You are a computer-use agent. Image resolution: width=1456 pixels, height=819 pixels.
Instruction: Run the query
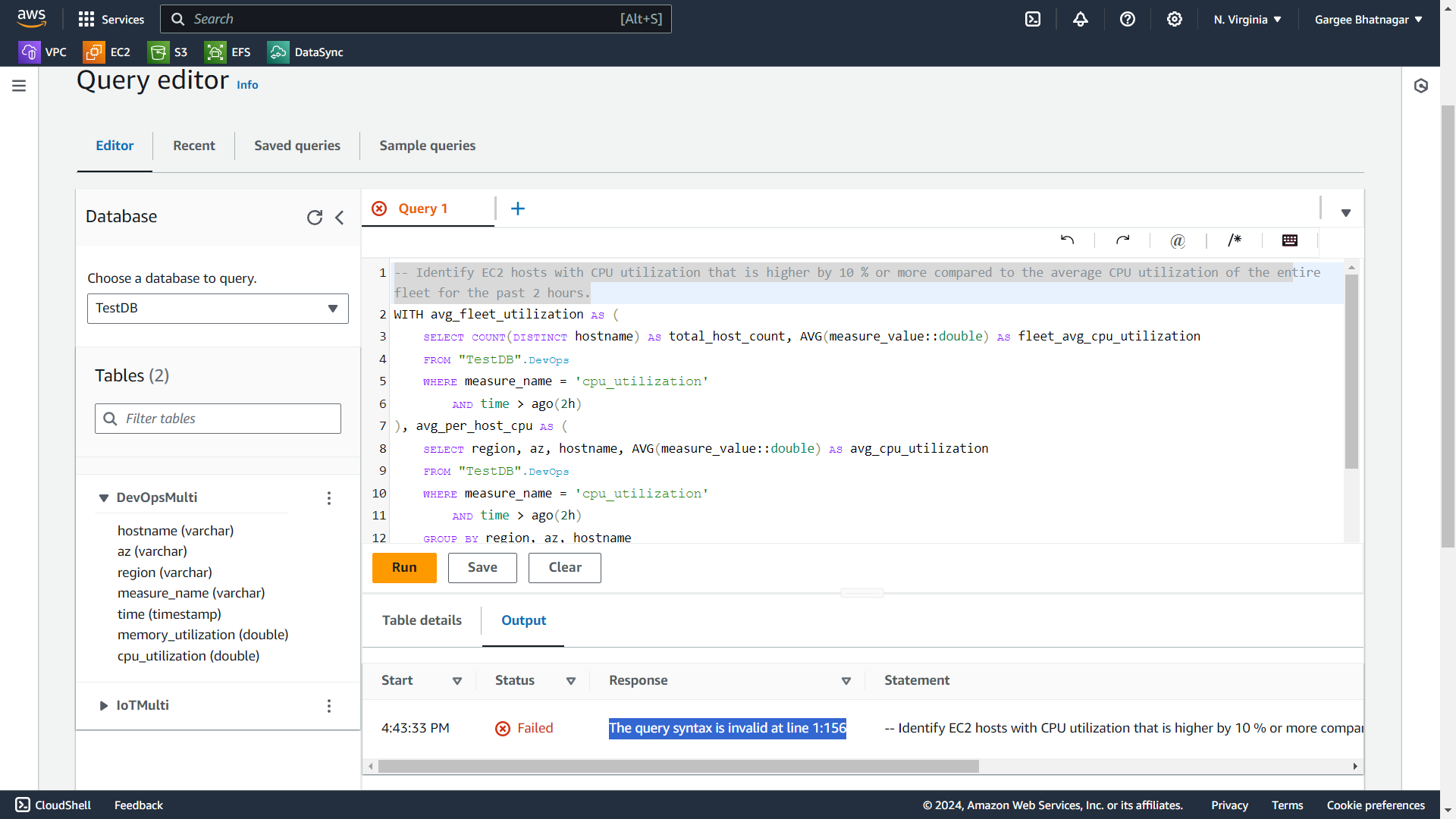point(404,567)
